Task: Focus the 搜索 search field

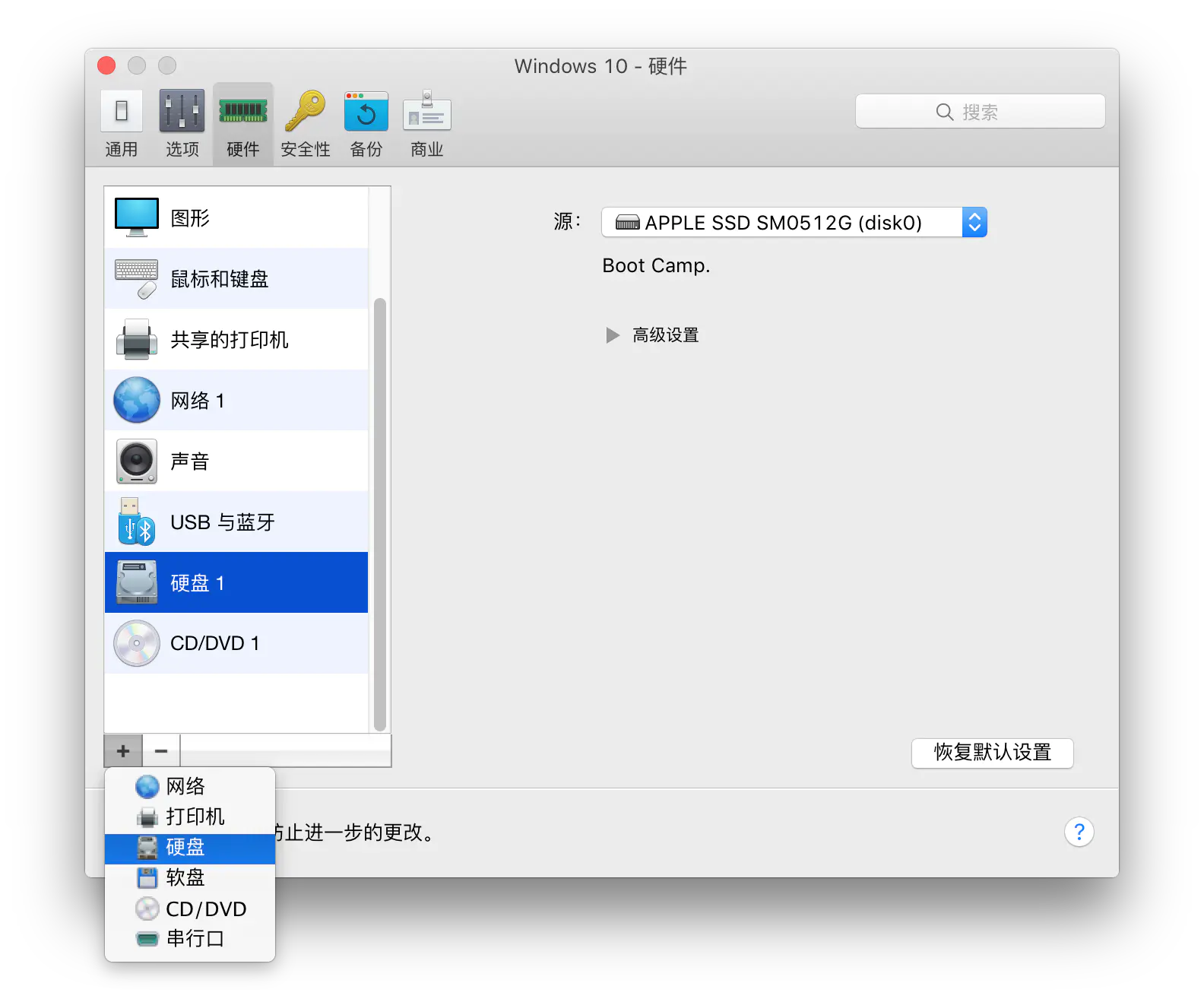Action: (981, 112)
